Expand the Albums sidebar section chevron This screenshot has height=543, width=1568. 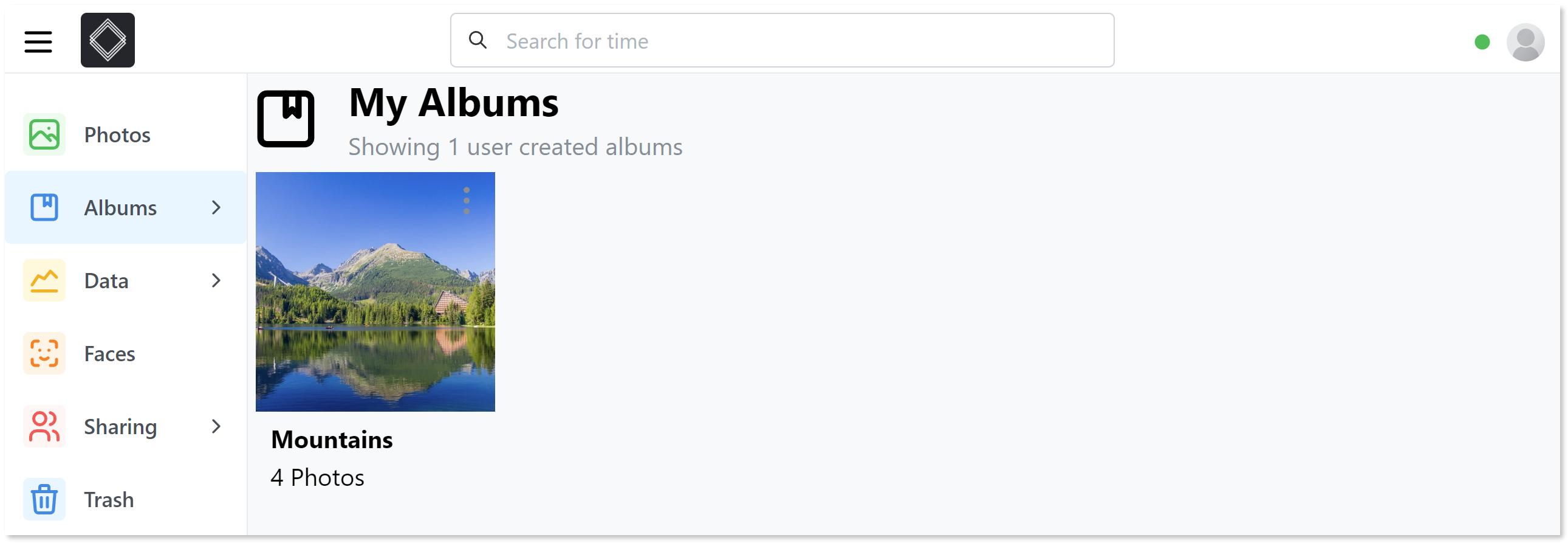[x=216, y=207]
